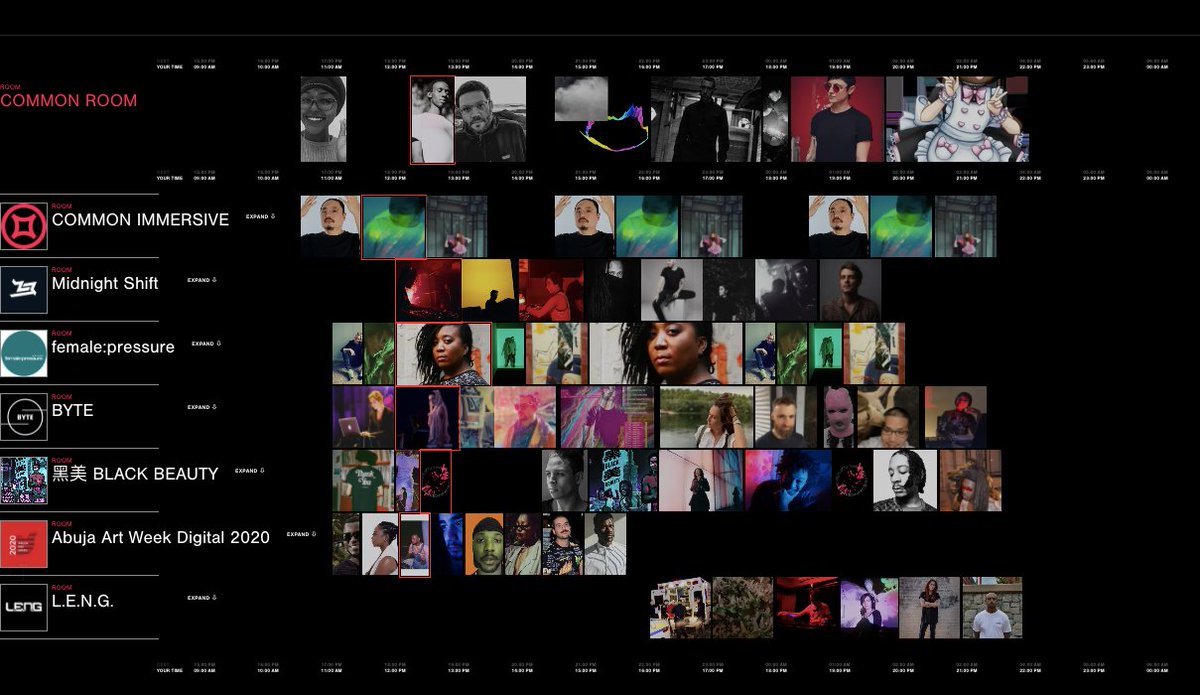Select man in floral shirt in Abuja row
The width and height of the screenshot is (1200, 695).
pos(562,544)
